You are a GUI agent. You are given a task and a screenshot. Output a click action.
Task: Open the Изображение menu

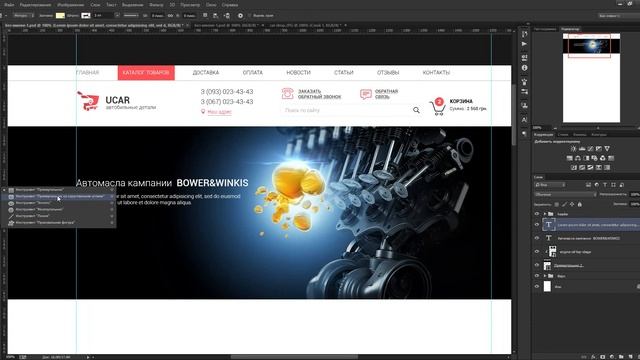71,5
